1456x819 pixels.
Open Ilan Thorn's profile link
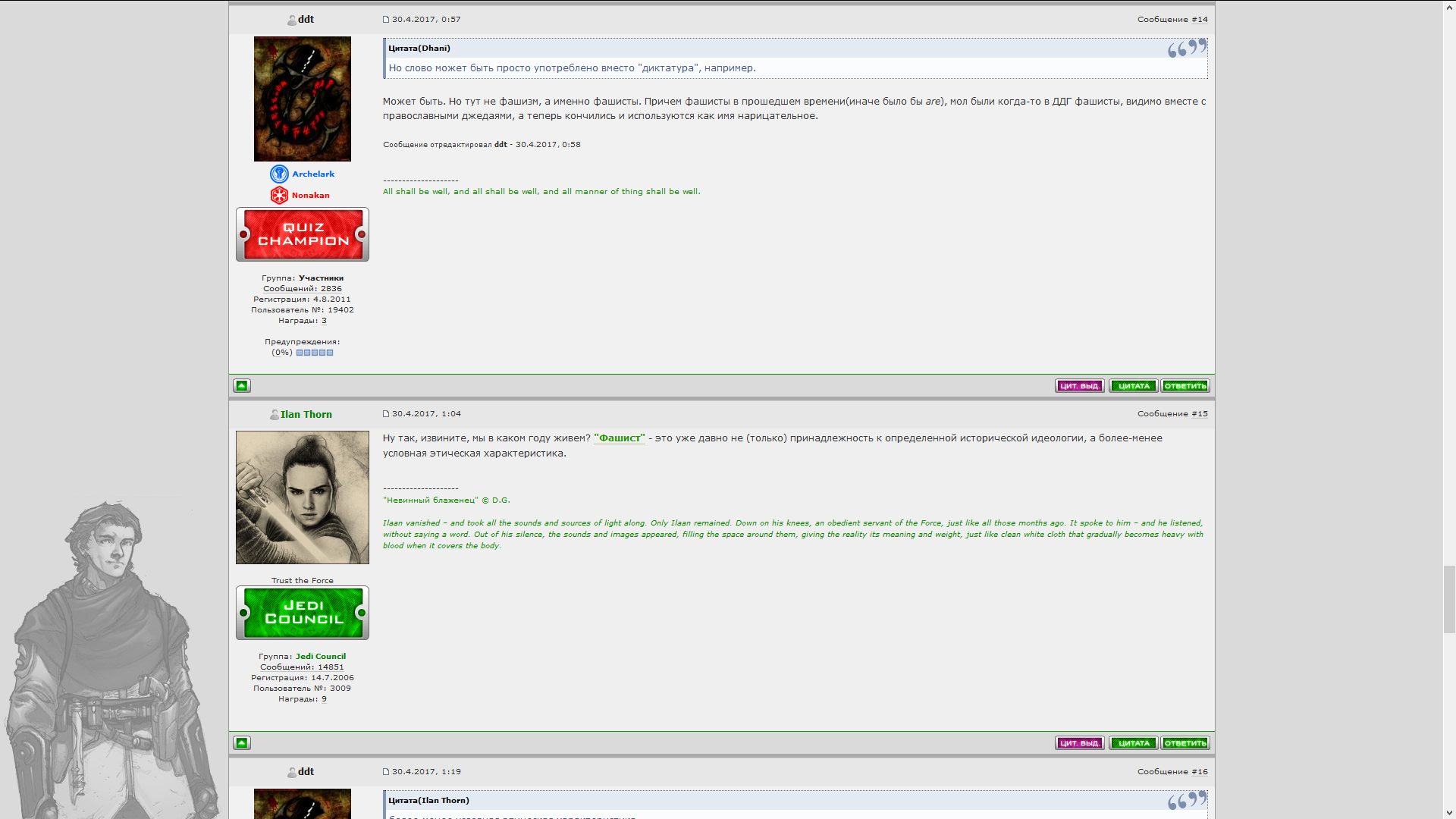coord(306,415)
